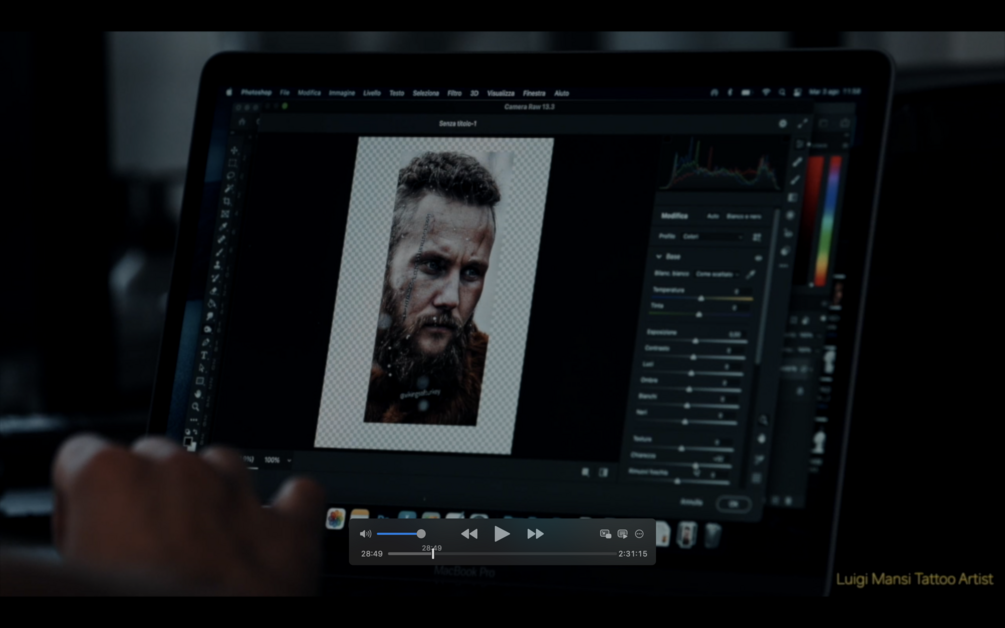
Task: Select the Lasso tool
Action: [x=230, y=176]
